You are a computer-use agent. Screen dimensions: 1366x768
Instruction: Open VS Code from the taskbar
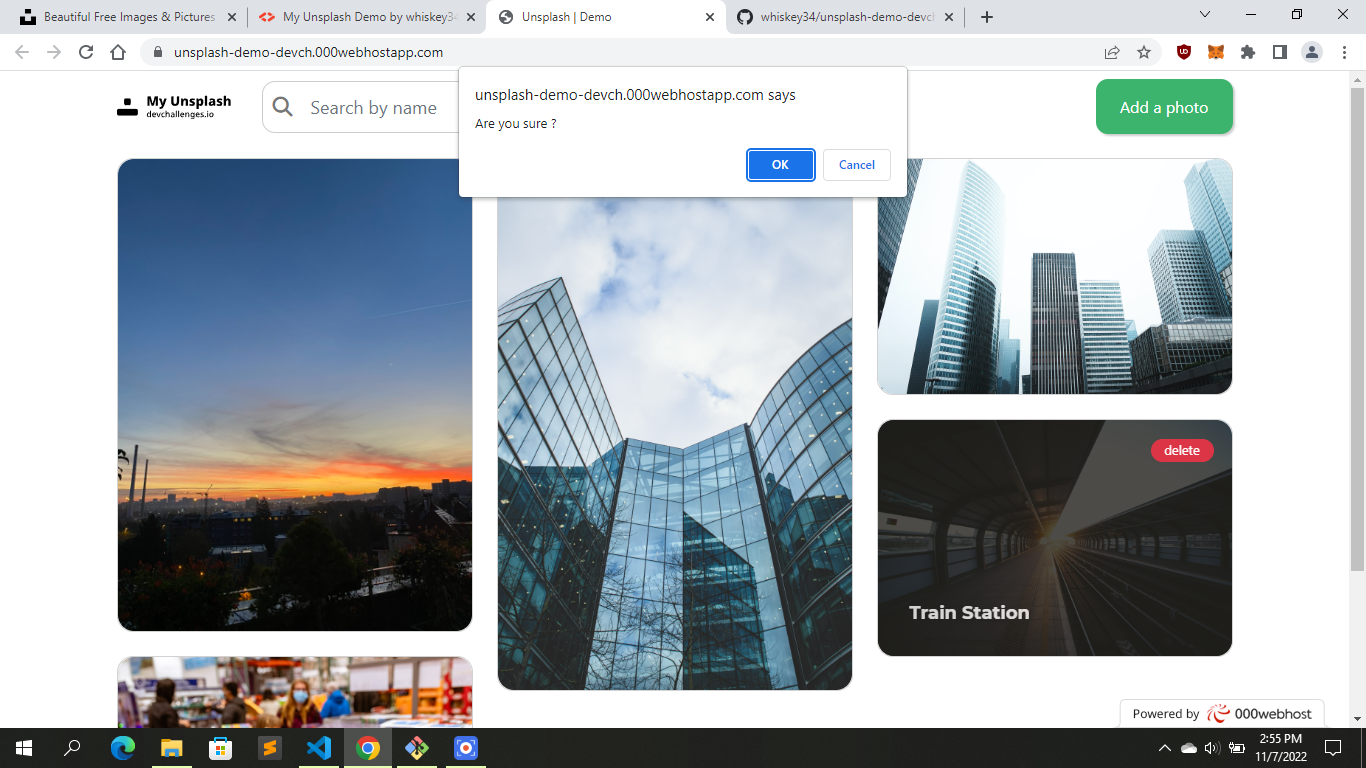click(x=319, y=748)
